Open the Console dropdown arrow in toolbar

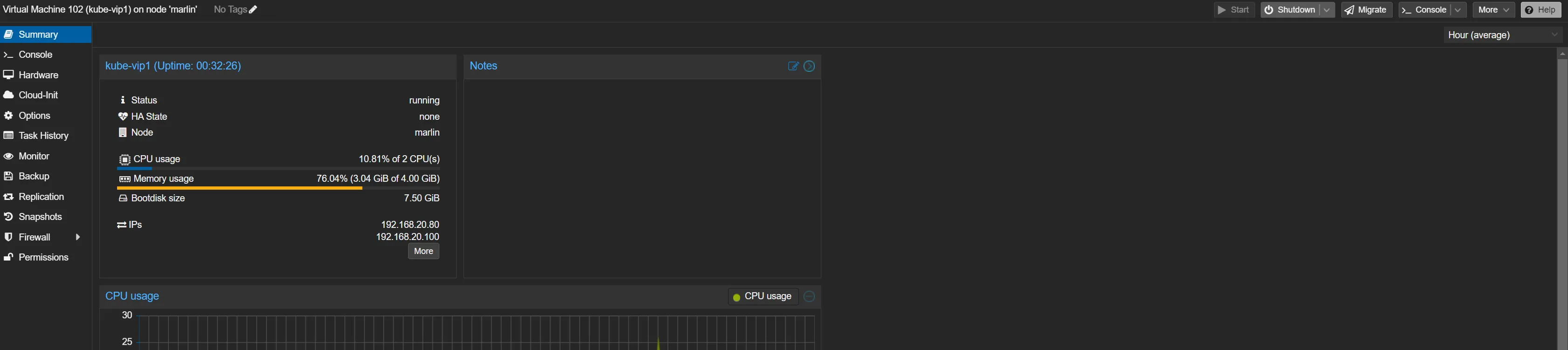pyautogui.click(x=1458, y=10)
